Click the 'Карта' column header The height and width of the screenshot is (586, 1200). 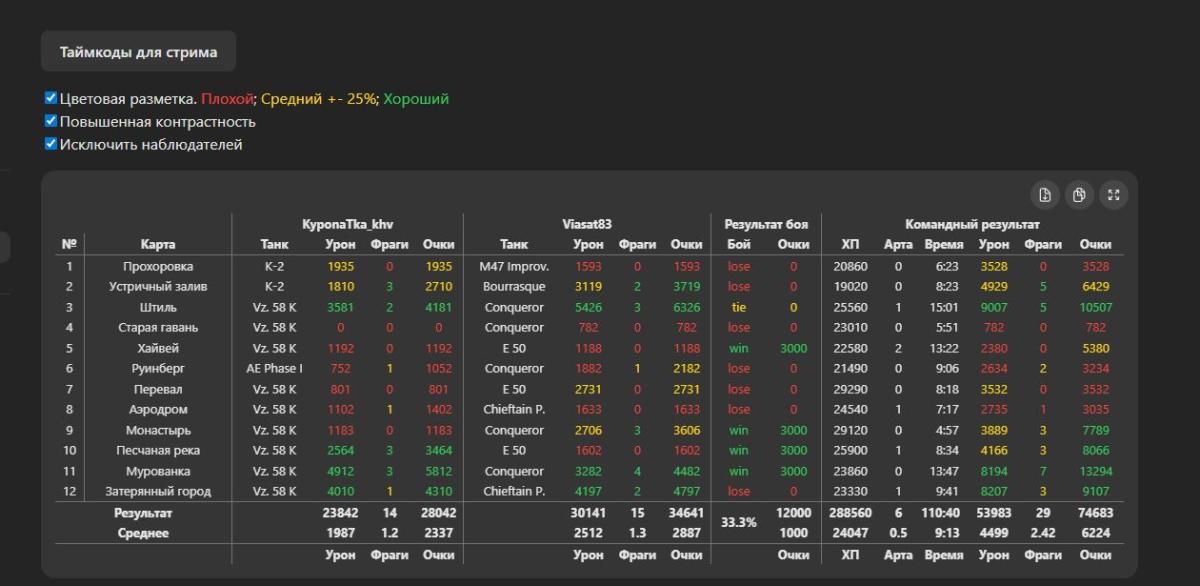pos(158,244)
